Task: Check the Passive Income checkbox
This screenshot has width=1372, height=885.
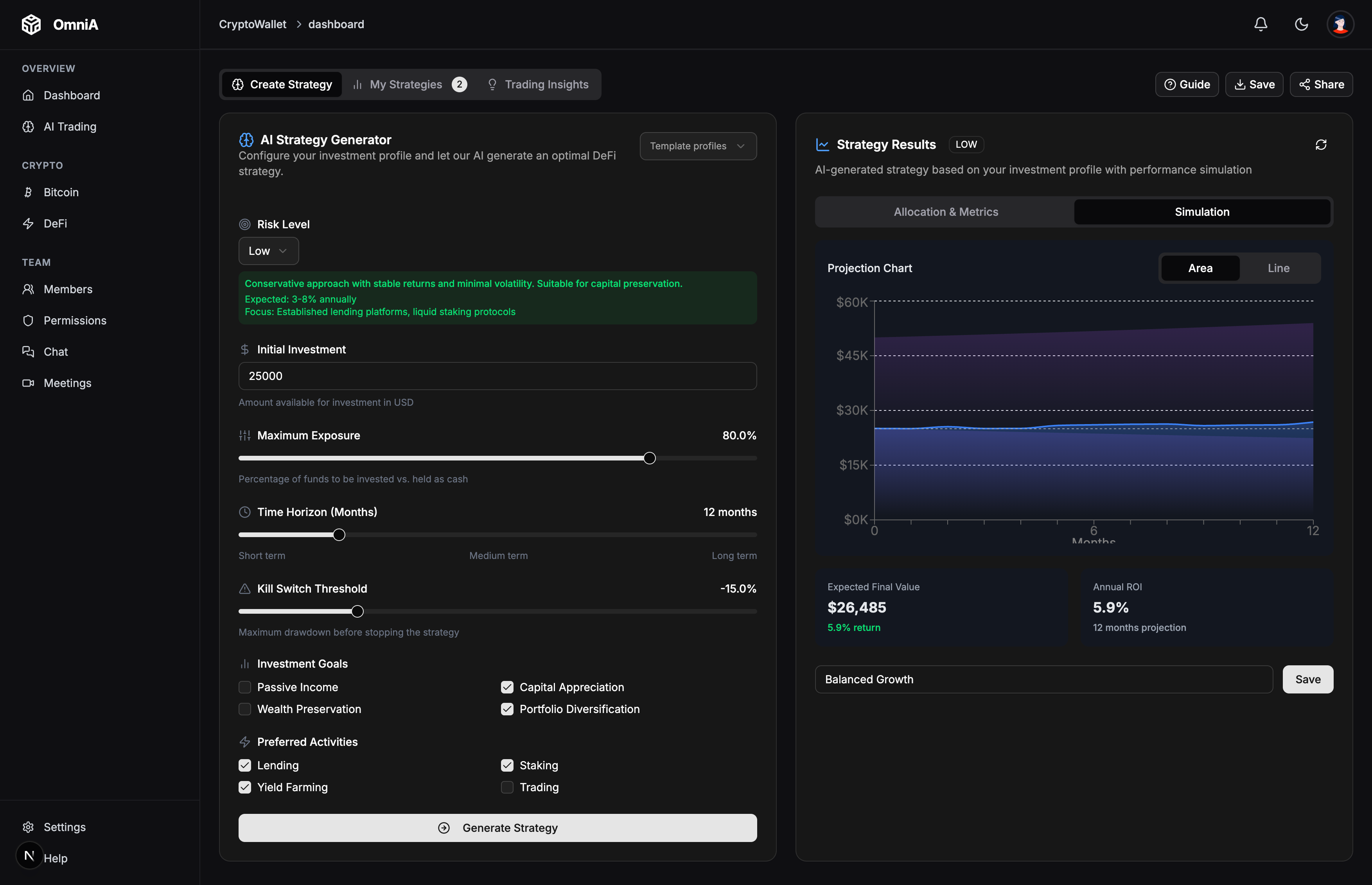Action: [245, 687]
